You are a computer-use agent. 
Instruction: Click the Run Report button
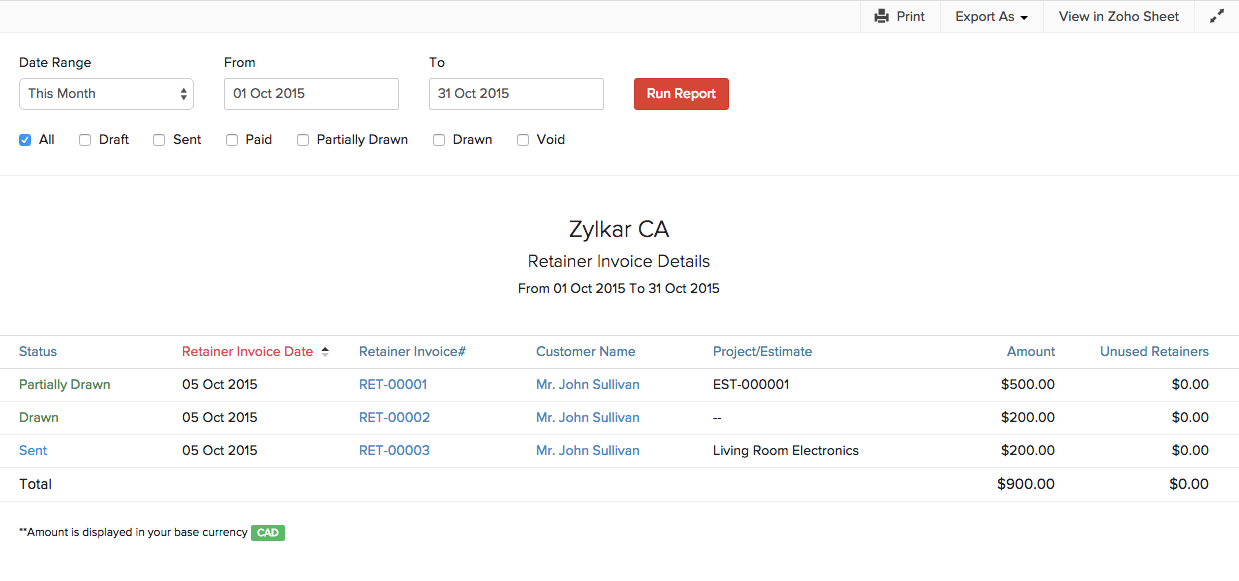(681, 94)
